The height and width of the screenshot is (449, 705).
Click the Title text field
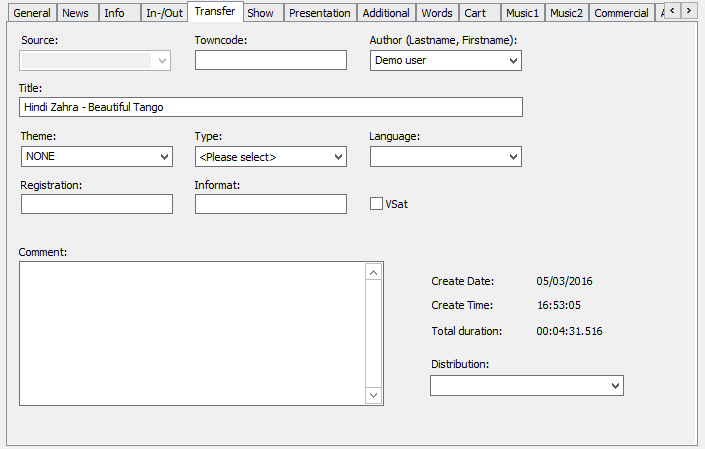[270, 107]
